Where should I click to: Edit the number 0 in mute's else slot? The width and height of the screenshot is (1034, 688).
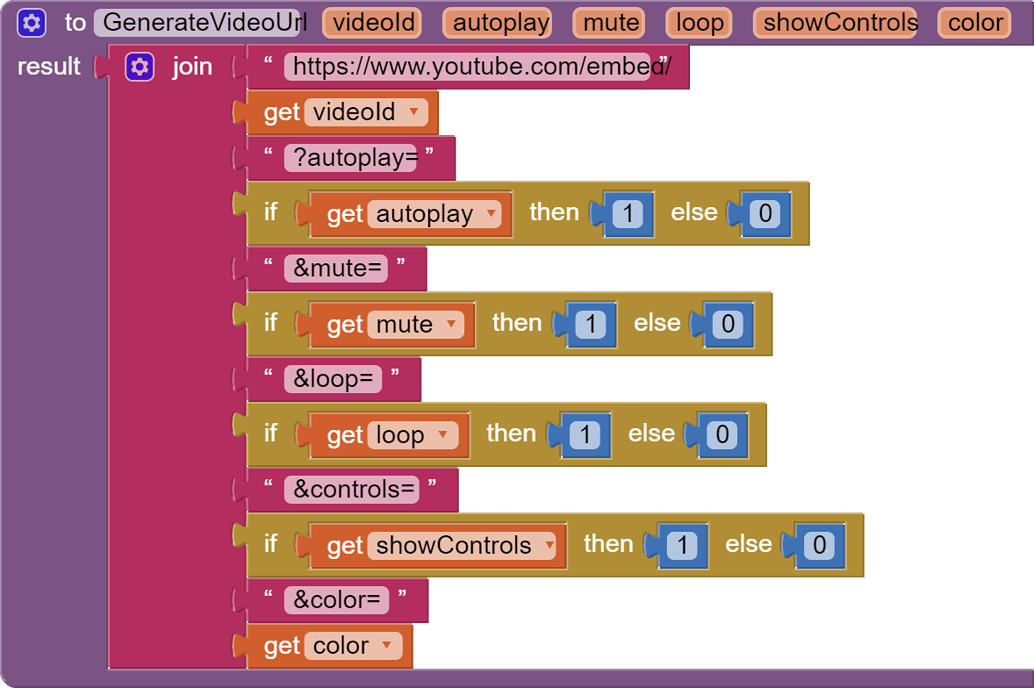click(x=728, y=323)
